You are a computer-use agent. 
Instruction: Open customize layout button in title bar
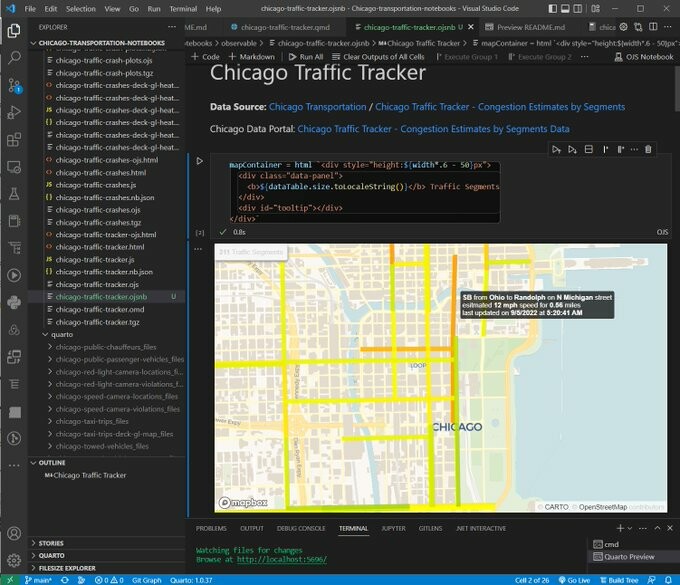click(x=596, y=9)
